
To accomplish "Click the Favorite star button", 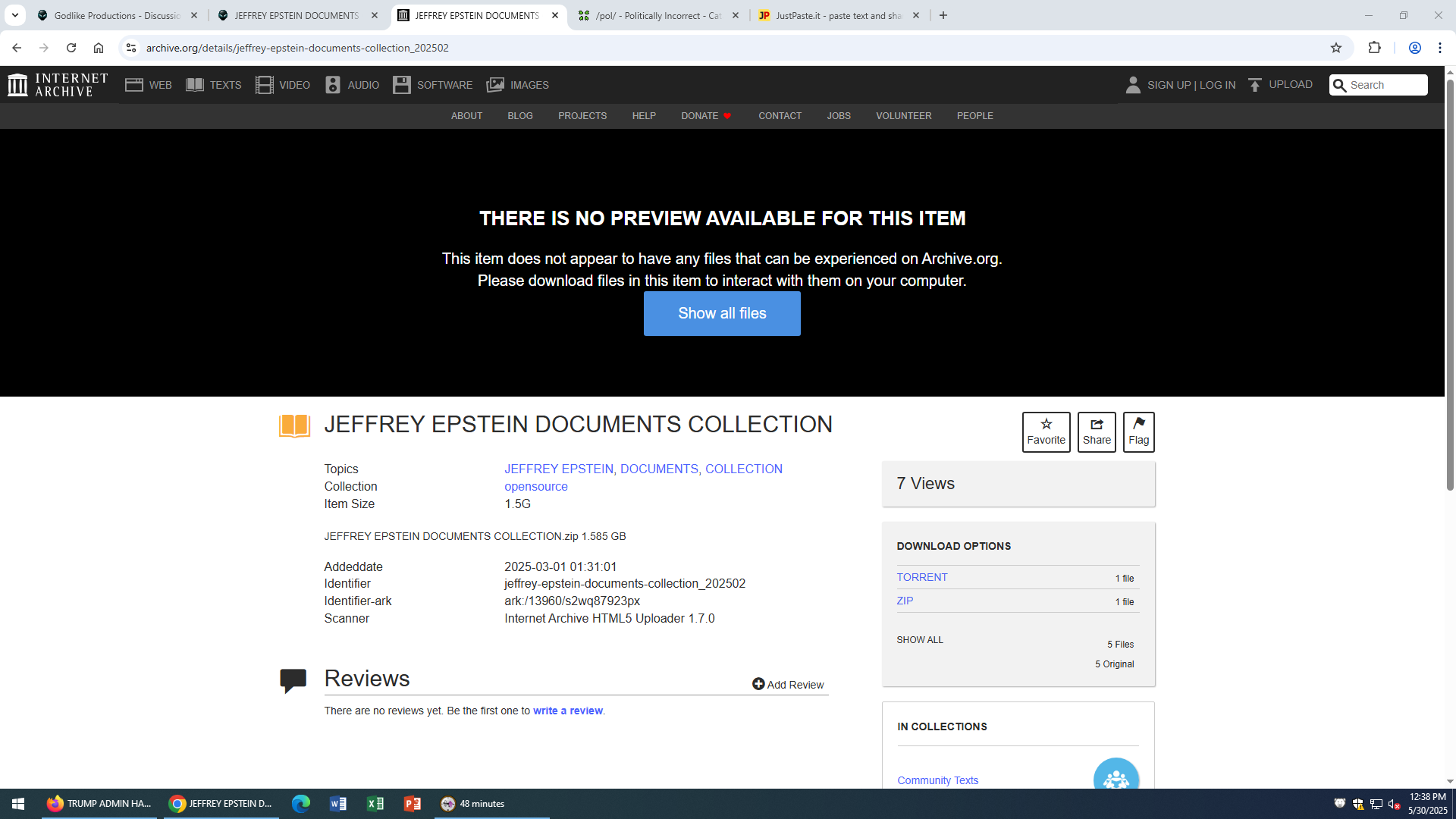I will coord(1046,432).
